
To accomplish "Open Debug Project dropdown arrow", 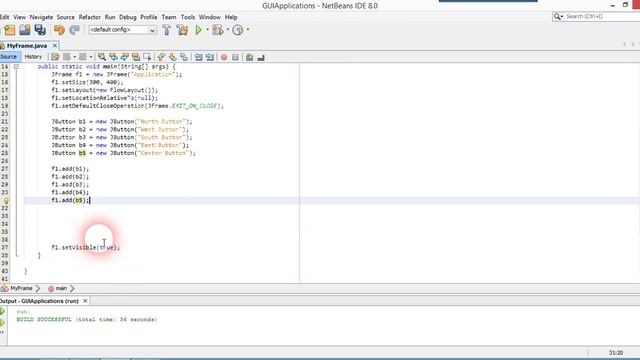I will (227, 29).
